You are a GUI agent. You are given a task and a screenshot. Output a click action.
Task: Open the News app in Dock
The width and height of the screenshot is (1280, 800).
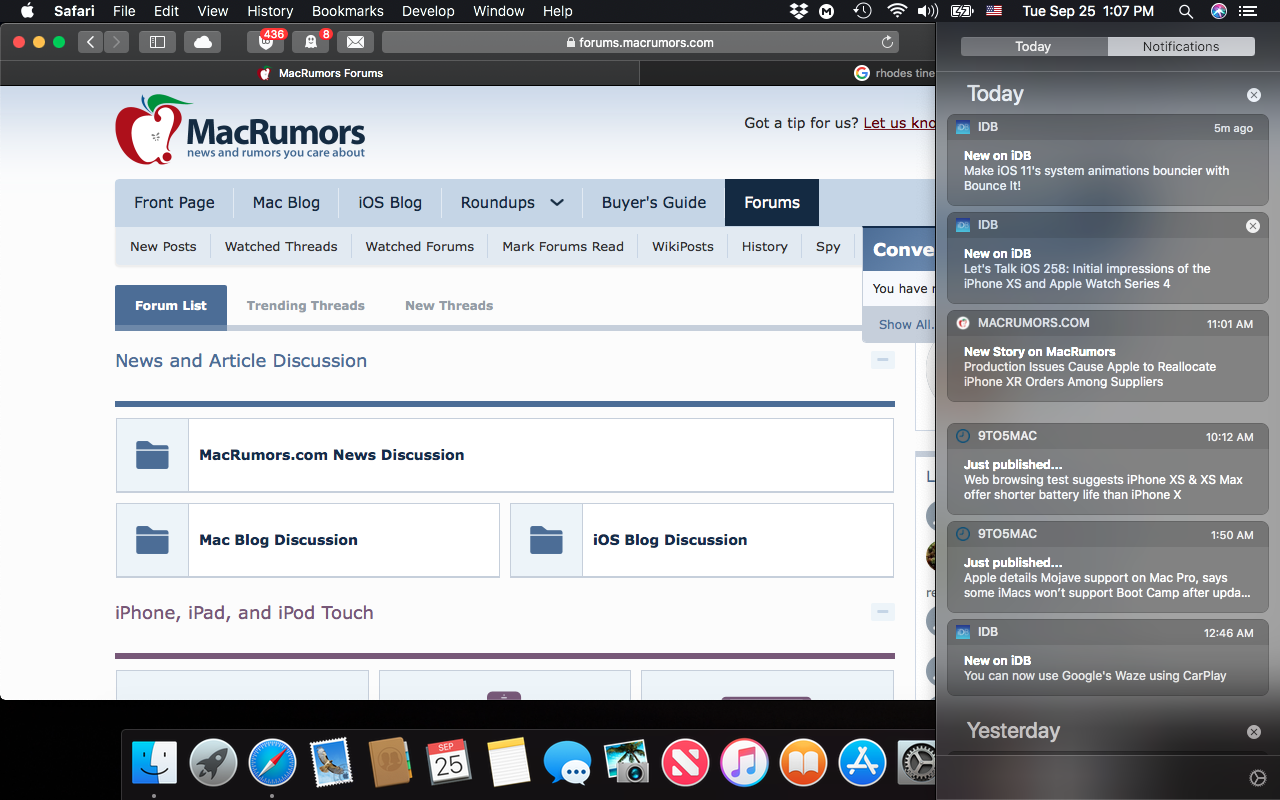[685, 765]
